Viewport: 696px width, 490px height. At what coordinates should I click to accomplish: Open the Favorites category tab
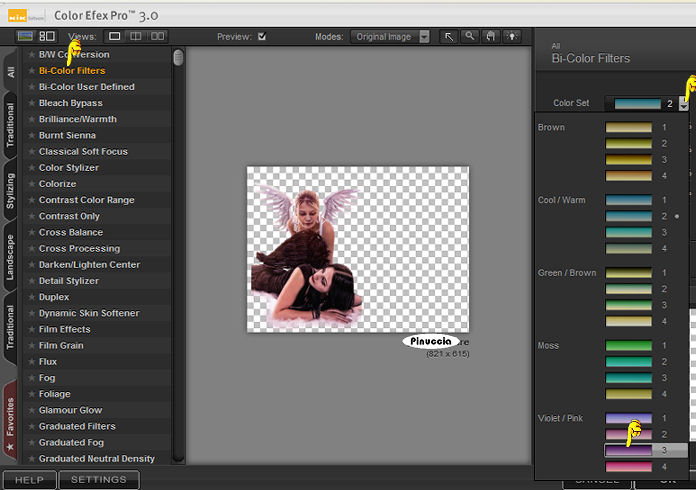point(10,419)
